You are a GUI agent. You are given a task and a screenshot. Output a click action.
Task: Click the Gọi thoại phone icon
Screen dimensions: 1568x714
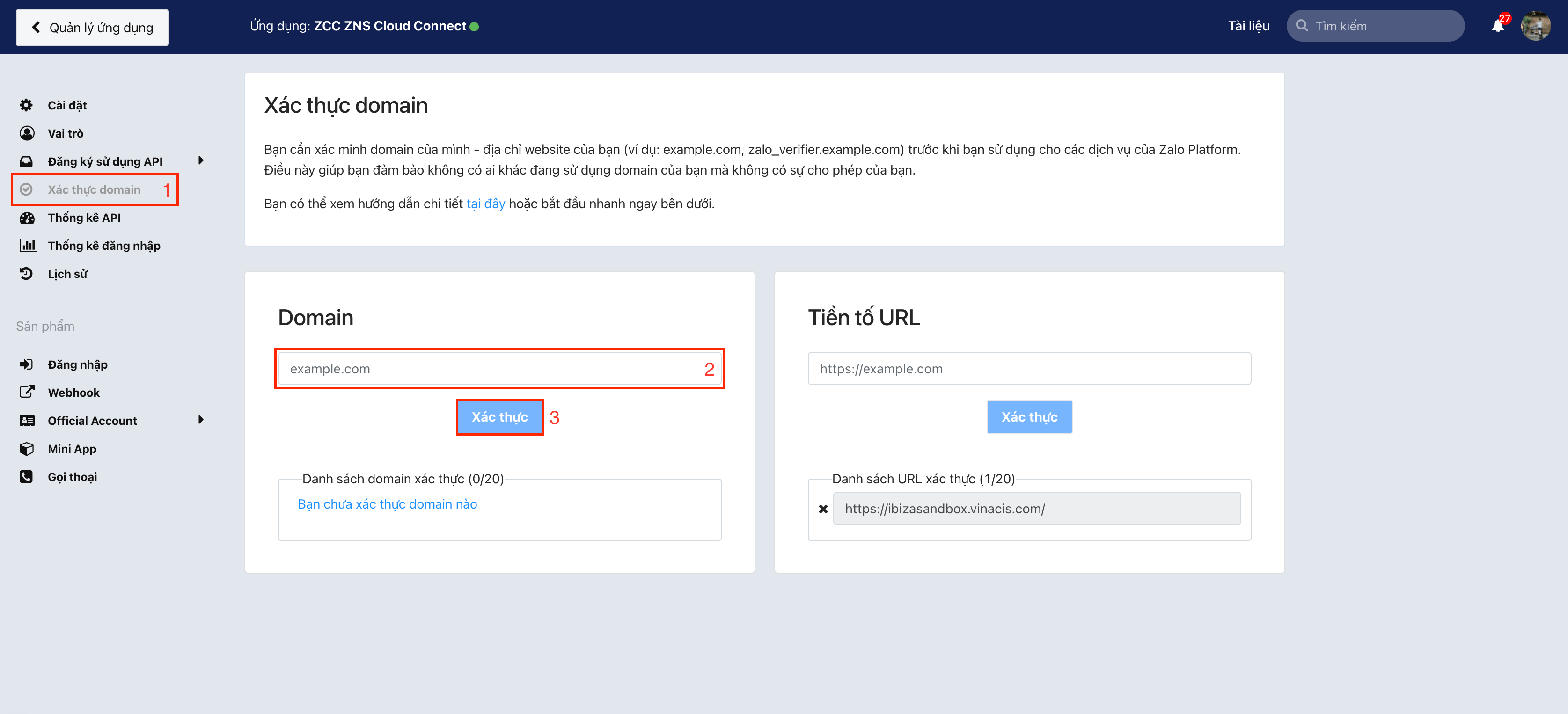click(26, 477)
